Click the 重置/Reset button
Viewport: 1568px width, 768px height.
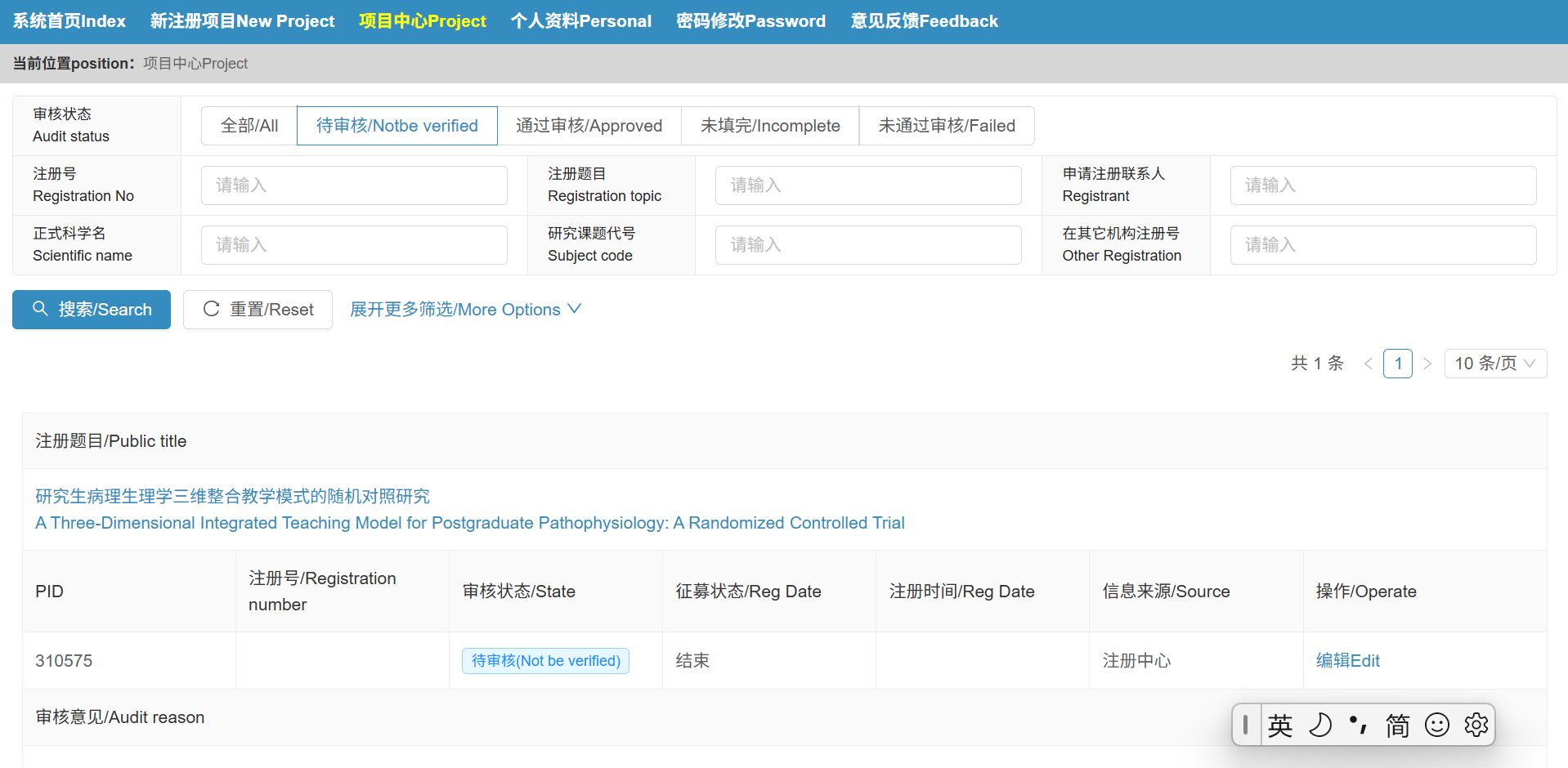click(x=258, y=310)
